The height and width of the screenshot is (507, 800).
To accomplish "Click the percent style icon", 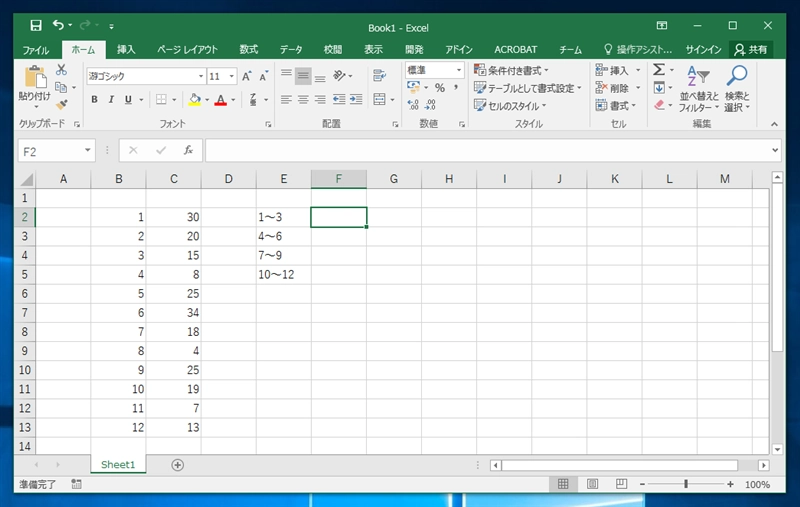I will tap(439, 88).
